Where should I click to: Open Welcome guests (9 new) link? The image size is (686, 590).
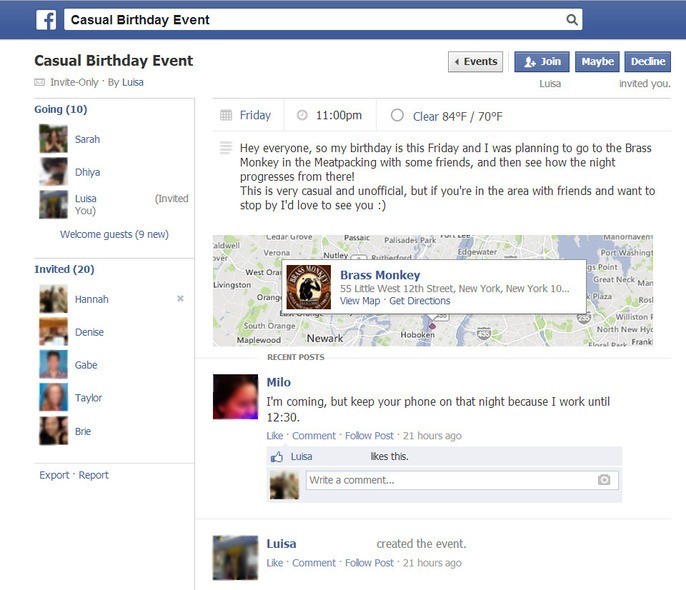[x=114, y=234]
